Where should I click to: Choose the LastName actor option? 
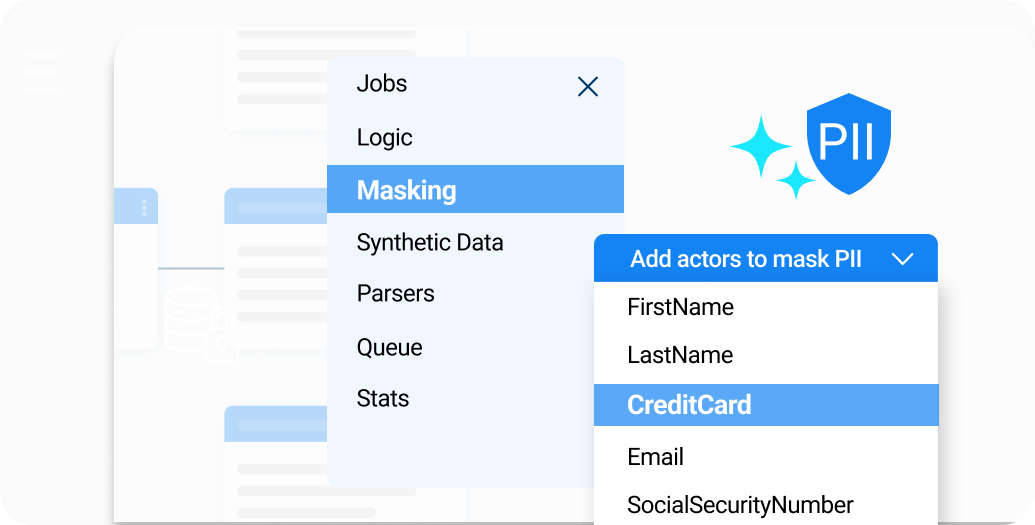(680, 355)
